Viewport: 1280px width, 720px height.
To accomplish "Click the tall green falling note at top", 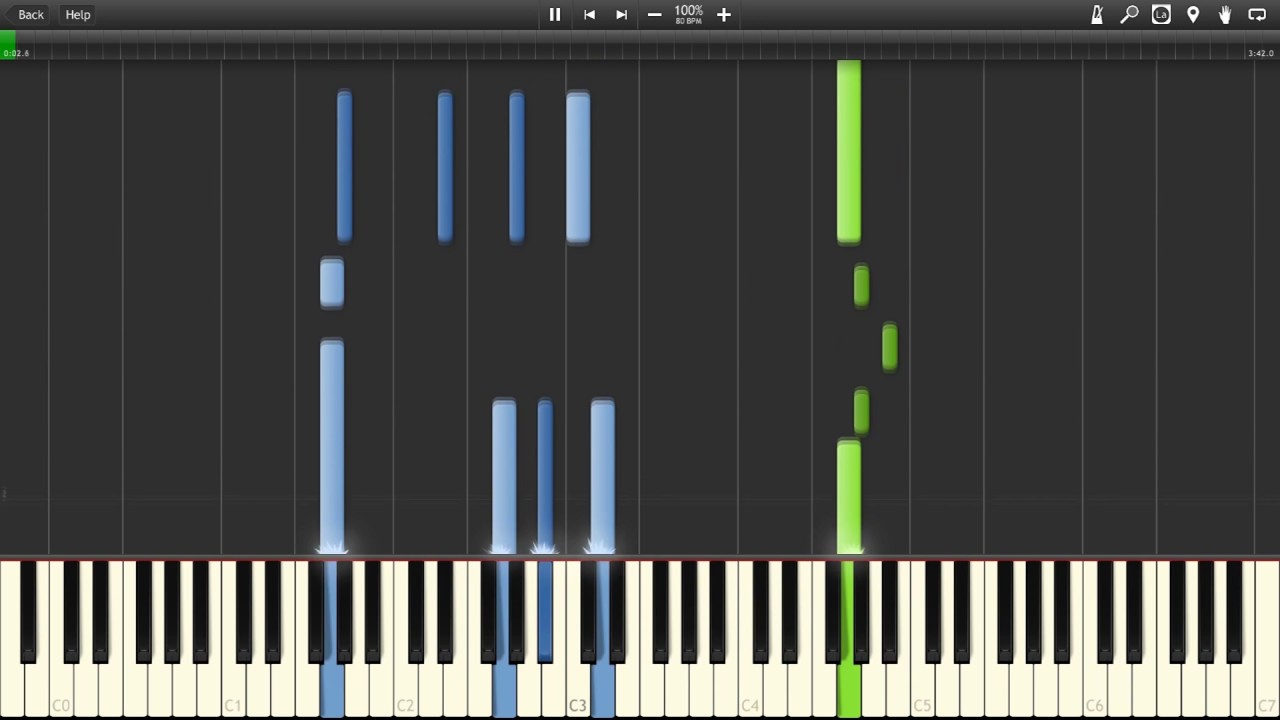I will [x=849, y=151].
